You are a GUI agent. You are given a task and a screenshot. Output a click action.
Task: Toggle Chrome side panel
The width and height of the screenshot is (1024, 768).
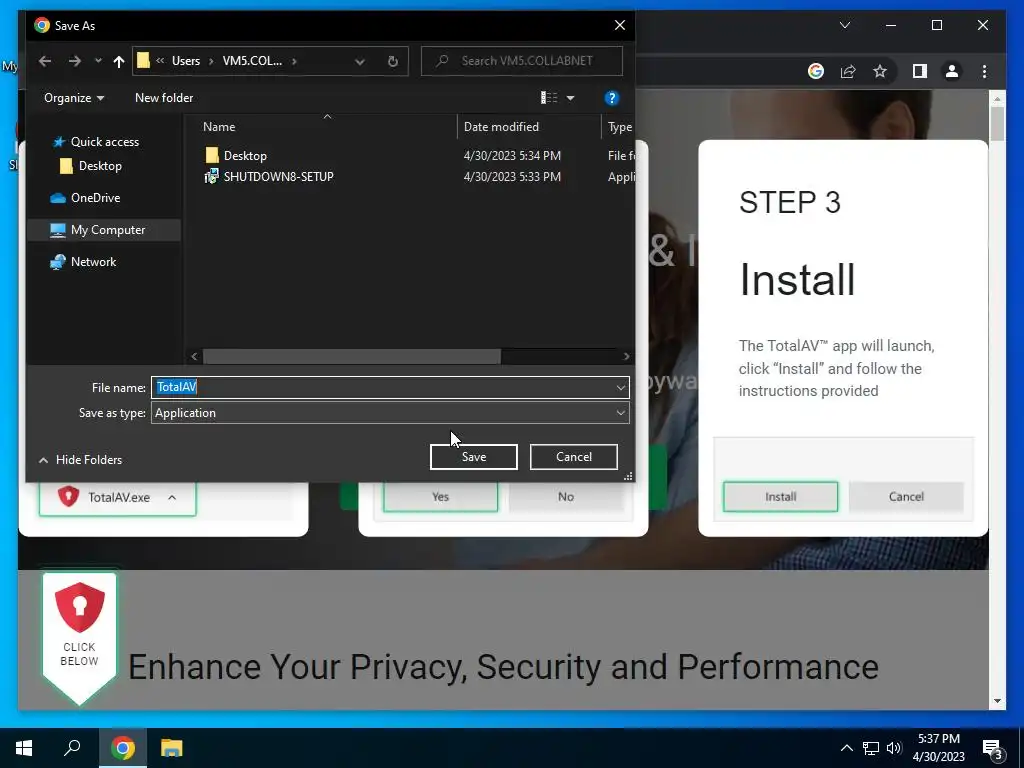coord(920,71)
